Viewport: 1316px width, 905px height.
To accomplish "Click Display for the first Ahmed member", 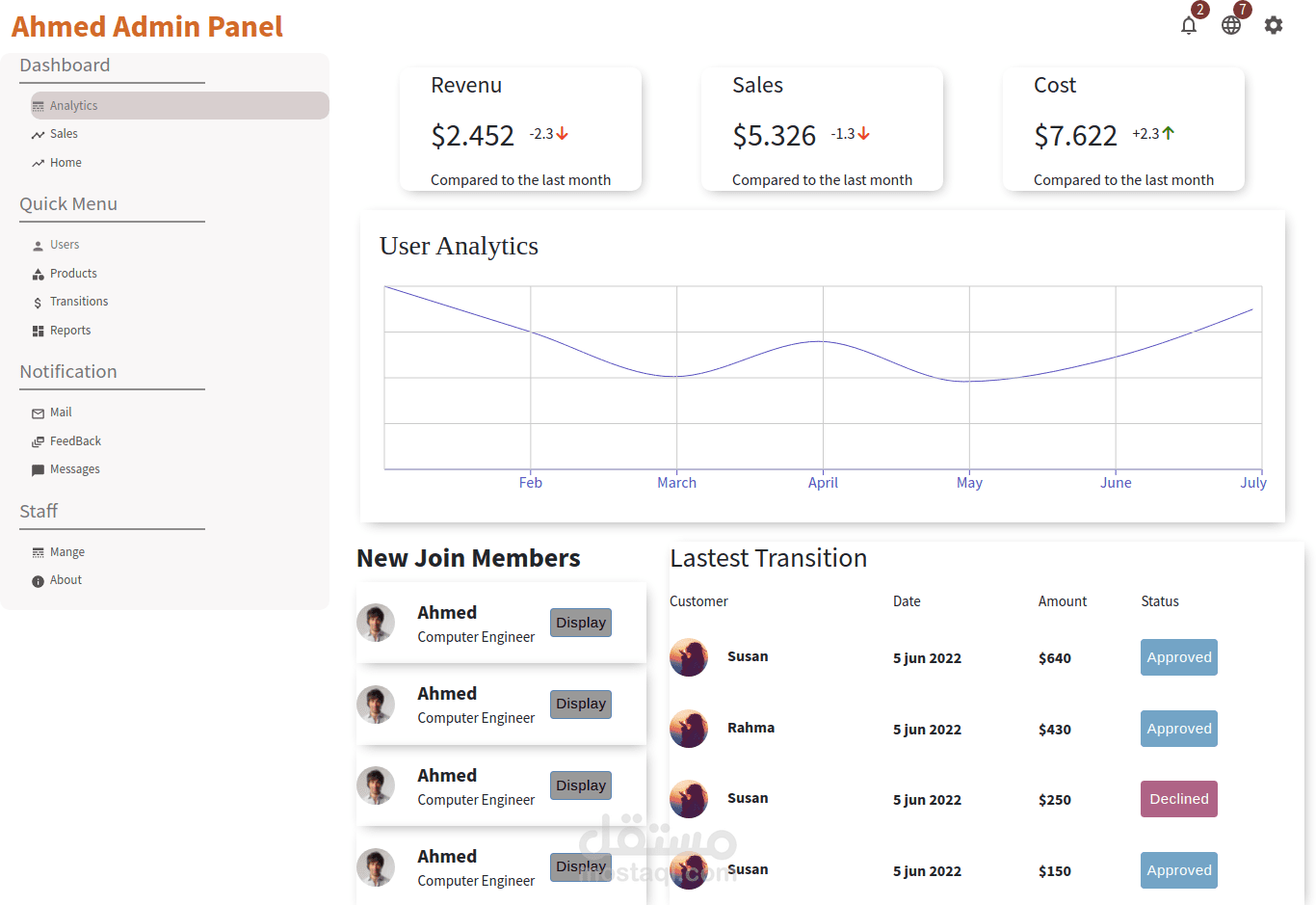I will coord(580,623).
